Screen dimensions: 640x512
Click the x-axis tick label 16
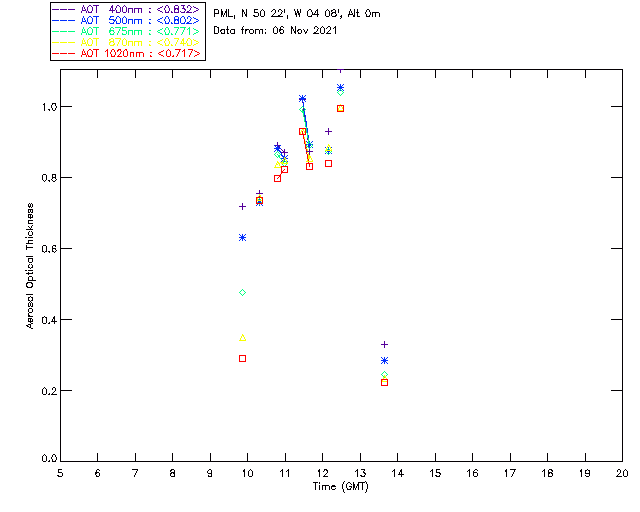472,473
